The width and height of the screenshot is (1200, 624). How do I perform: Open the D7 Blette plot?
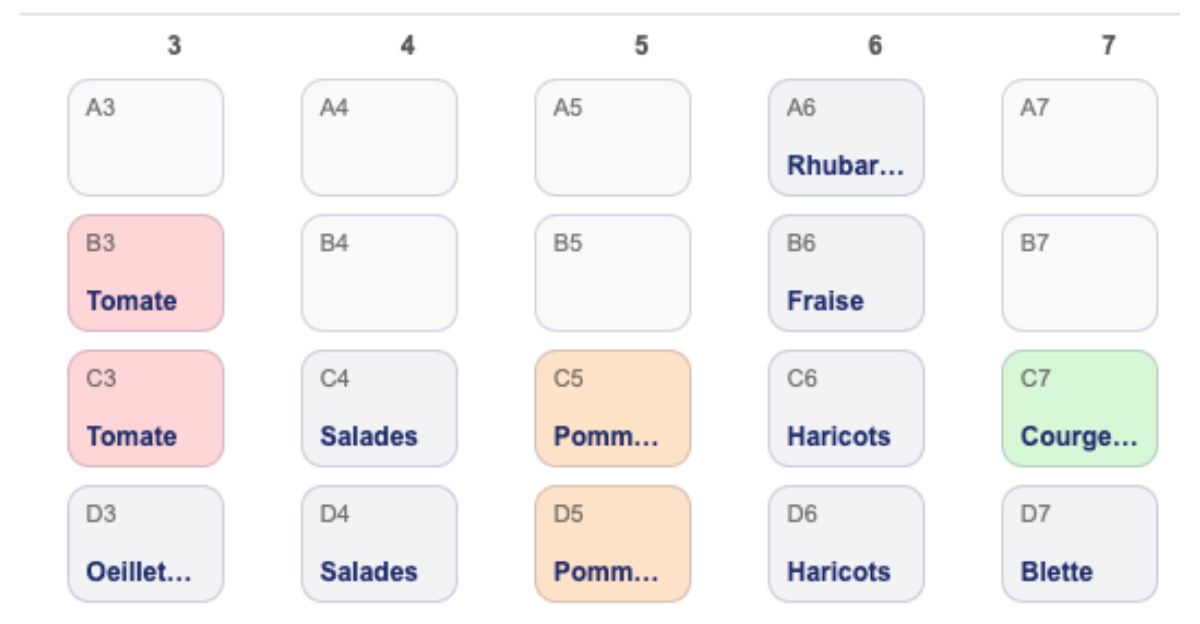1080,544
